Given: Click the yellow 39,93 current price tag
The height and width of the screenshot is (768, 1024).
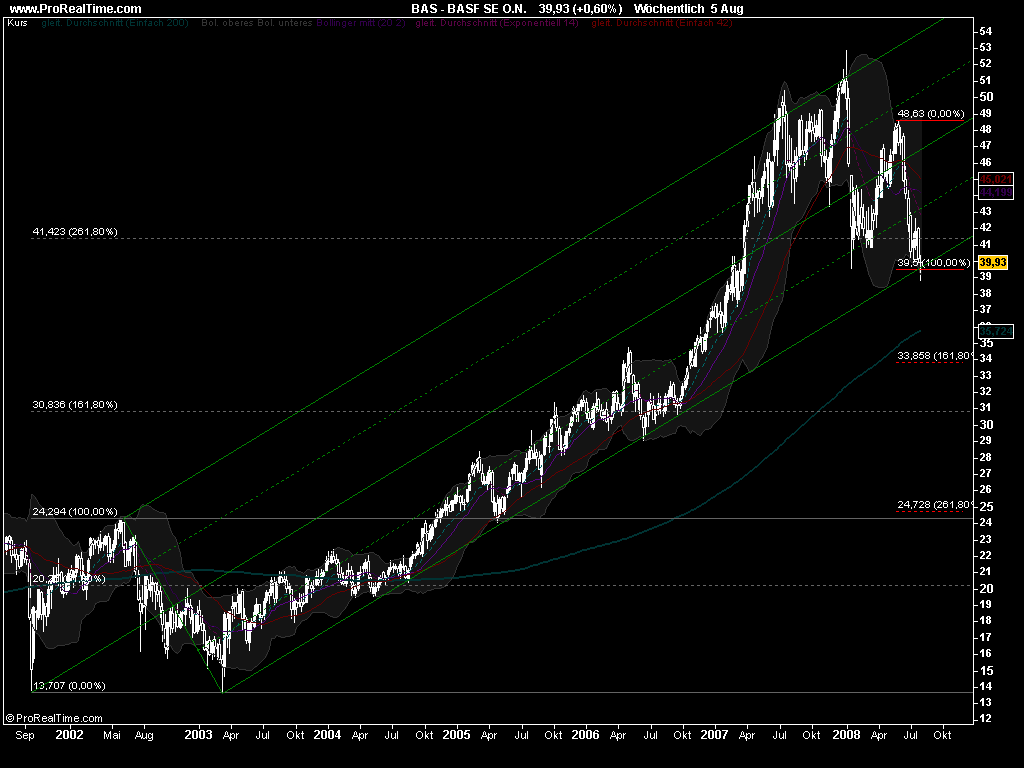Looking at the screenshot, I should (x=993, y=263).
